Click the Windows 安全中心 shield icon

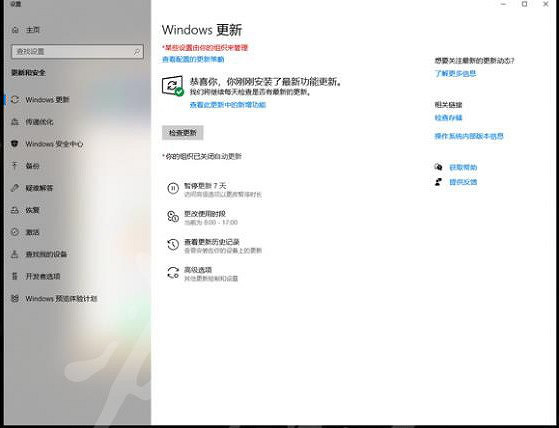click(15, 144)
